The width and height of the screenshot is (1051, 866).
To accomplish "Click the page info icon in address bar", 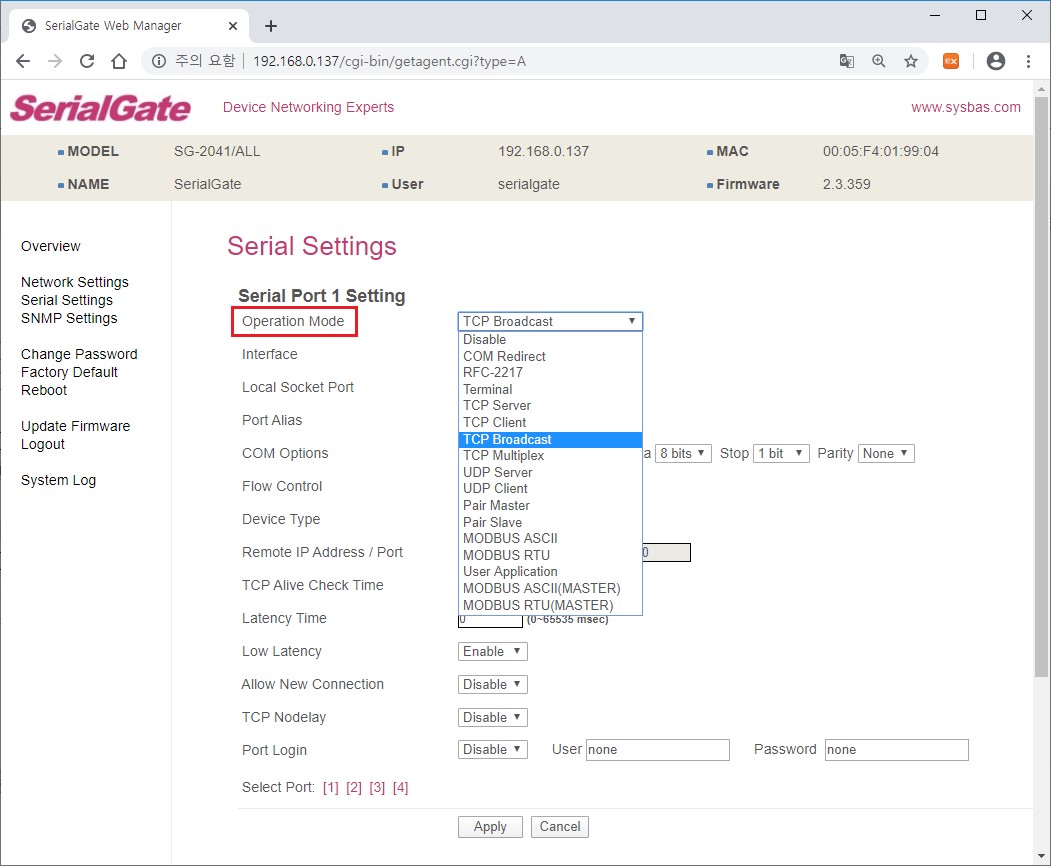I will point(159,60).
